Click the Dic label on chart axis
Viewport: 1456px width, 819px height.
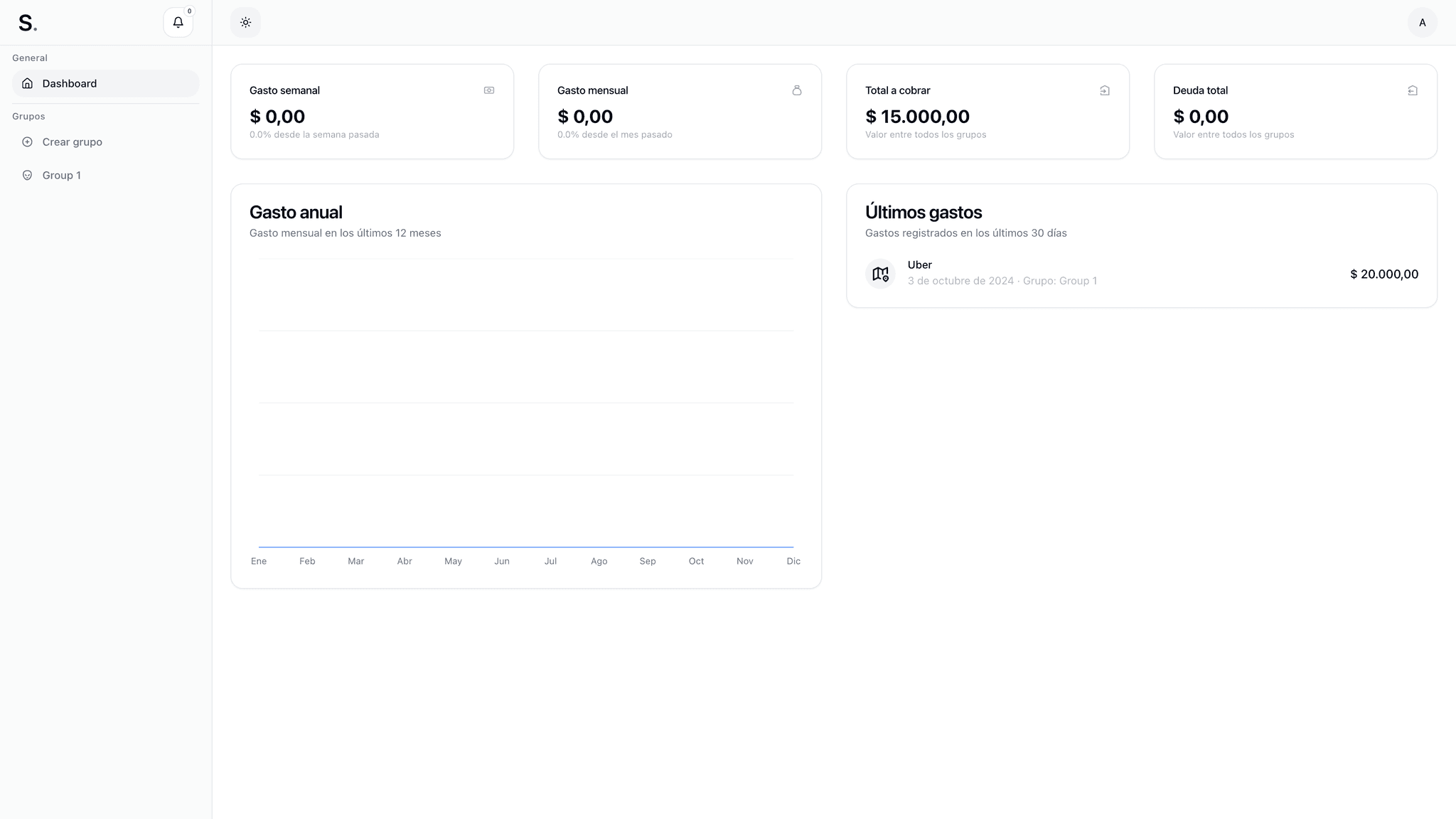pyautogui.click(x=793, y=561)
